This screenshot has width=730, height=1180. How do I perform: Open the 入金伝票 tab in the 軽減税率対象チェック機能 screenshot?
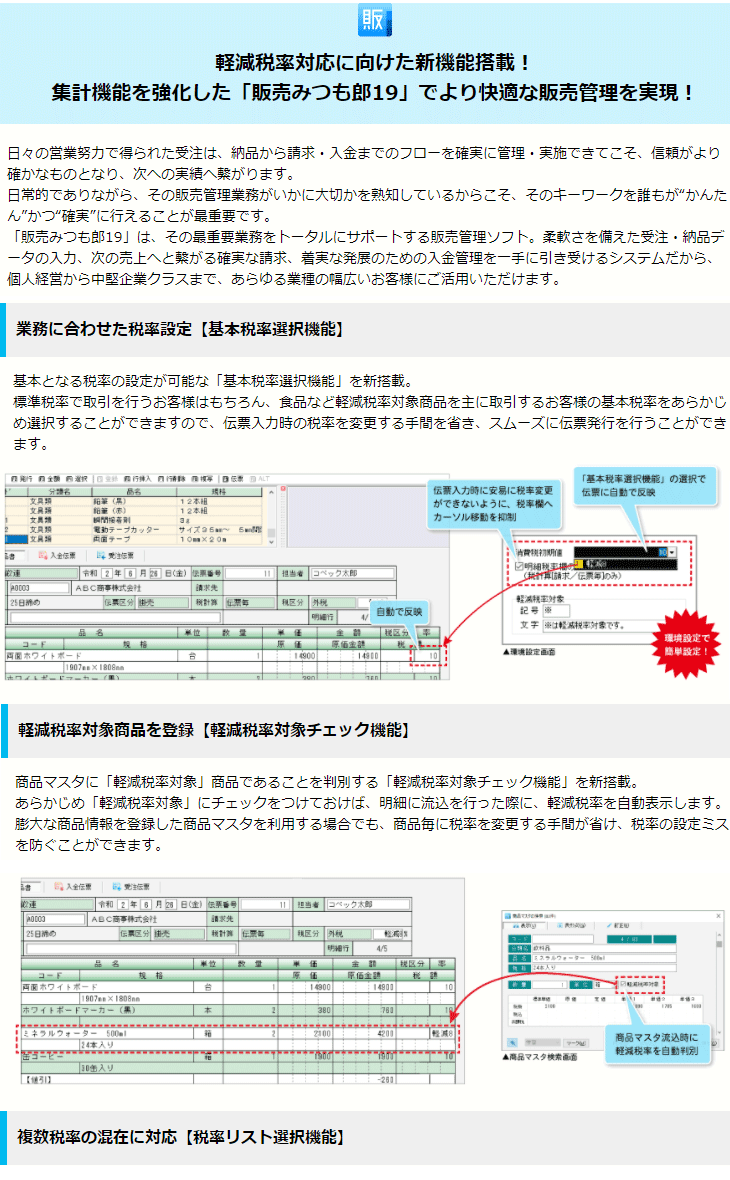tap(73, 887)
